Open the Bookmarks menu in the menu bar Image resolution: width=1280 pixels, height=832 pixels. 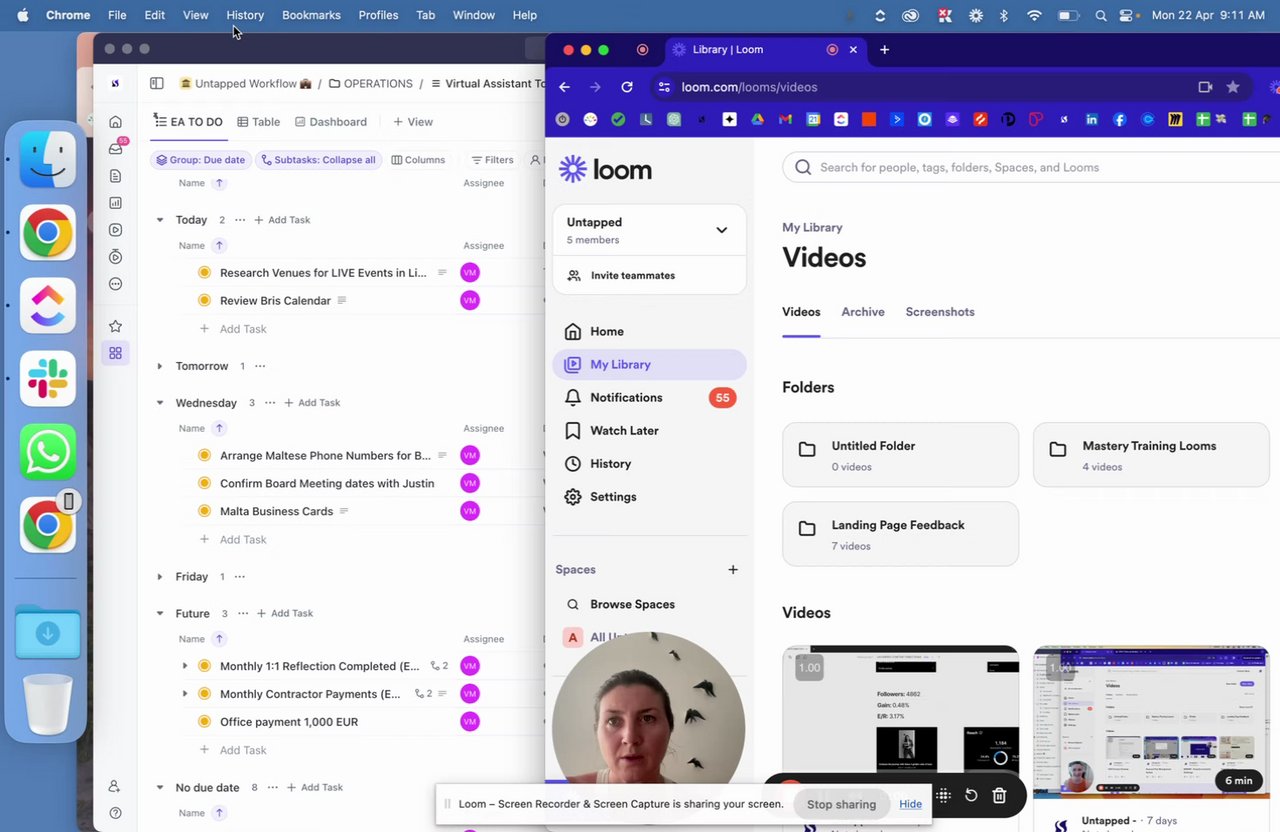coord(311,15)
